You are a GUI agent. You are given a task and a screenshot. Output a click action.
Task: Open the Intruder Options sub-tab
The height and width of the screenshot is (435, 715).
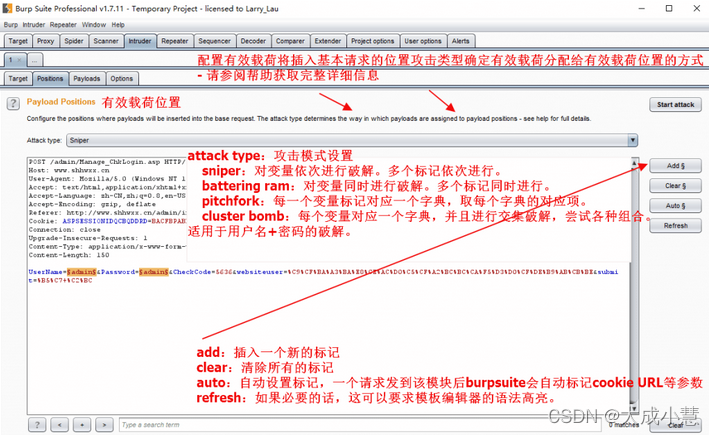coord(122,78)
